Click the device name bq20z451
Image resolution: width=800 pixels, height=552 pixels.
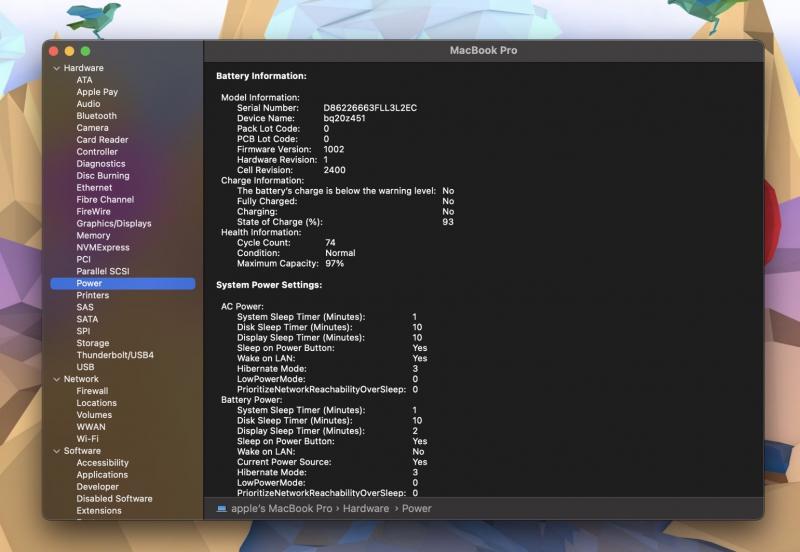[x=344, y=118]
